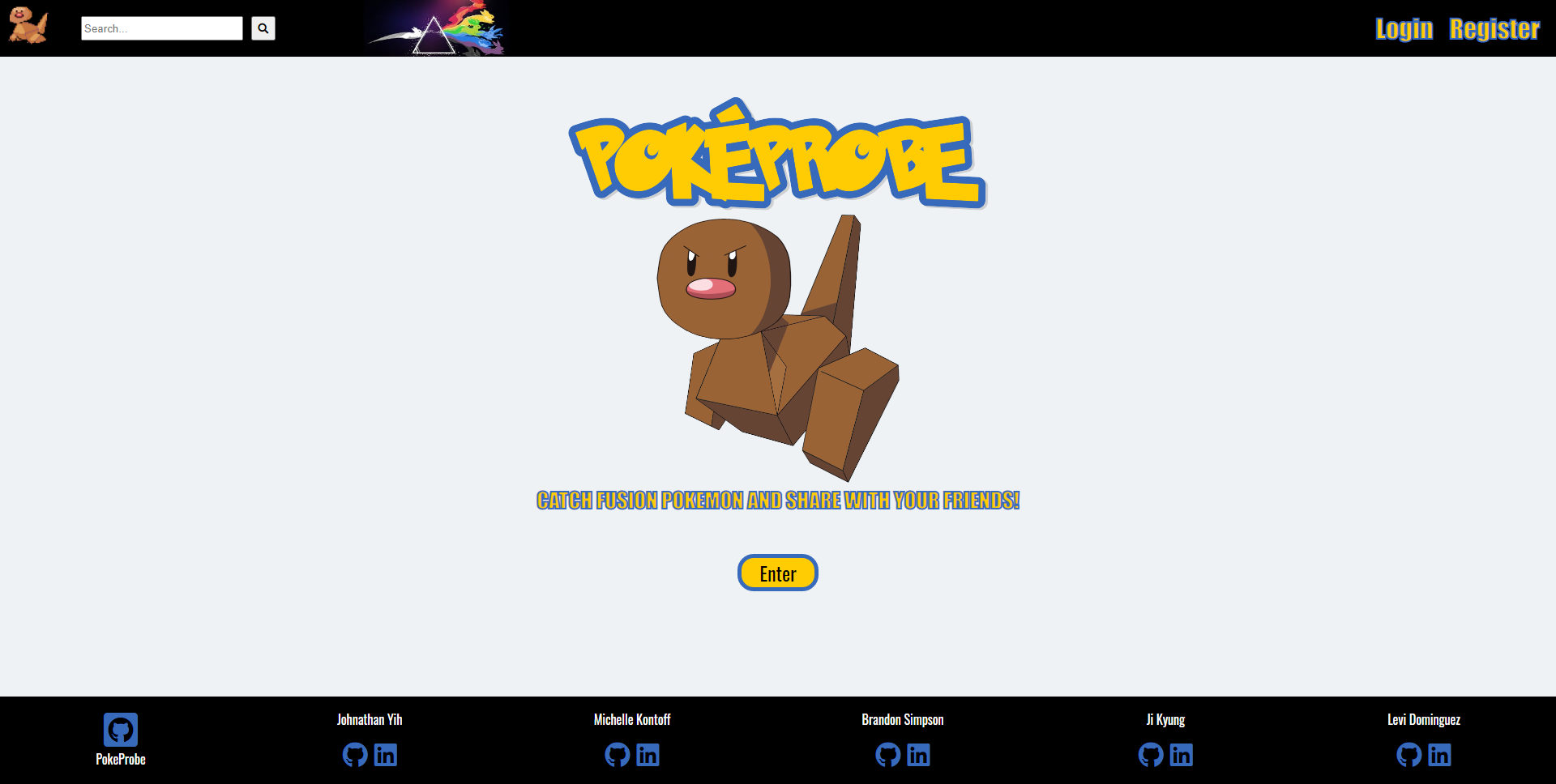
Task: Open Levi Dominguez's LinkedIn icon
Action: [1439, 755]
